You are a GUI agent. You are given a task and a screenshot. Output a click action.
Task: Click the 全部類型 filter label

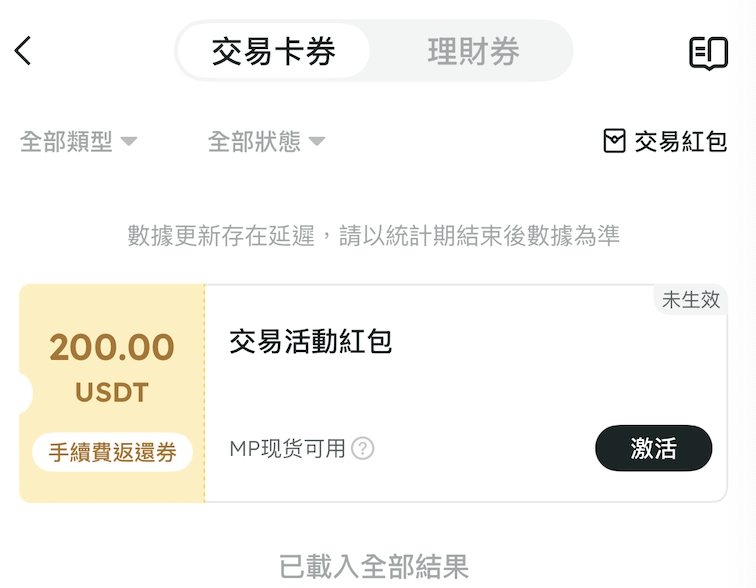[67, 141]
